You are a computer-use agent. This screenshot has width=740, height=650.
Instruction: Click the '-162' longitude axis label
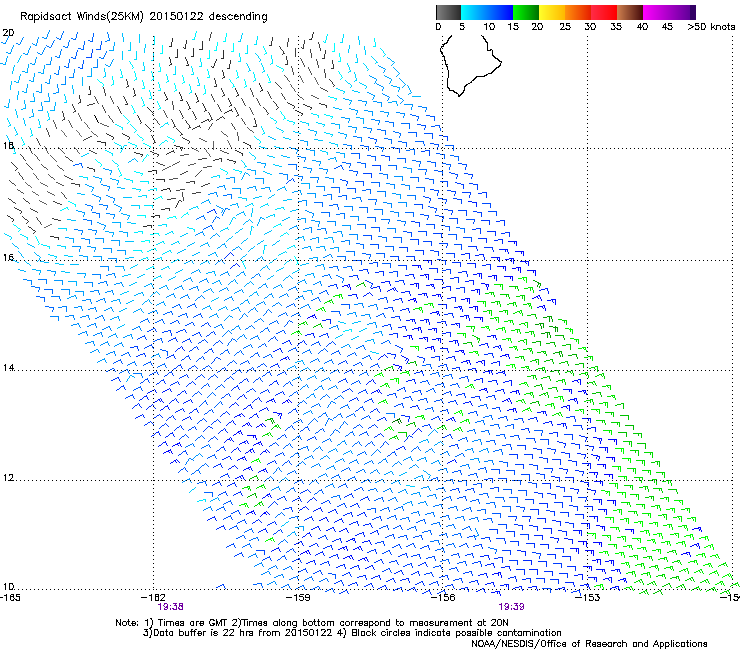[x=153, y=597]
